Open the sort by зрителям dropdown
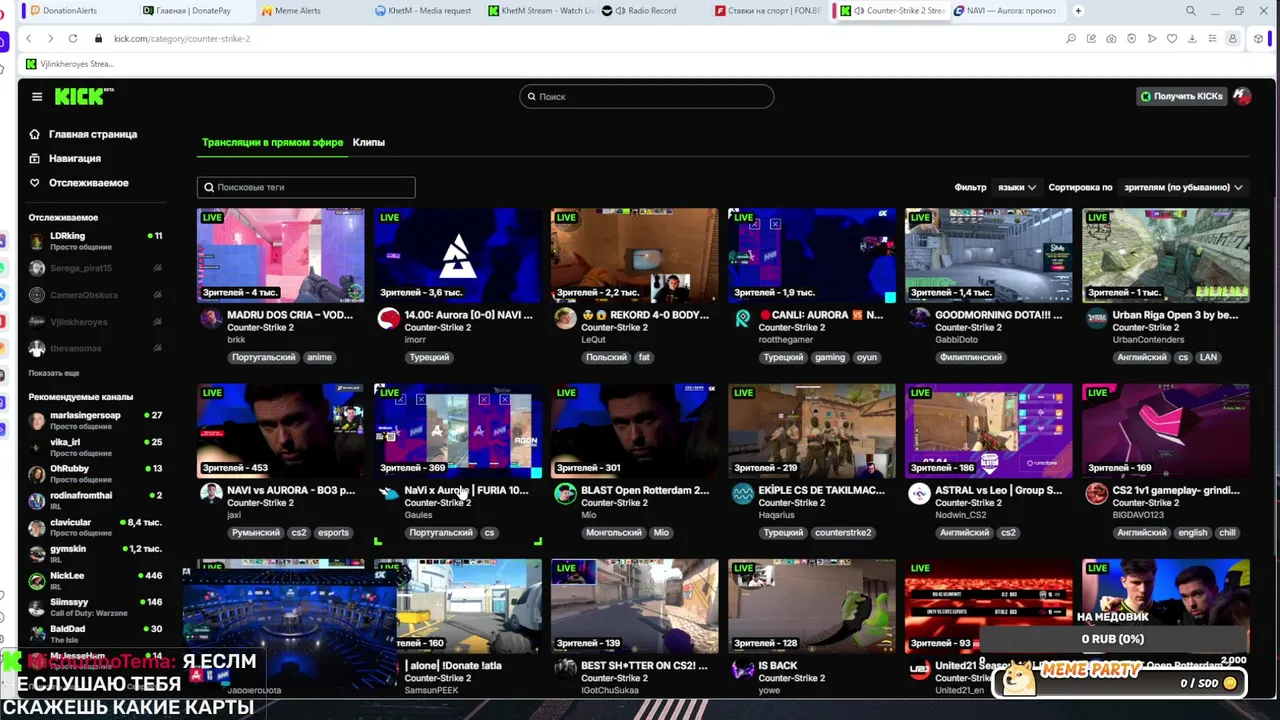Screen dimensions: 1280x720 [1183, 187]
